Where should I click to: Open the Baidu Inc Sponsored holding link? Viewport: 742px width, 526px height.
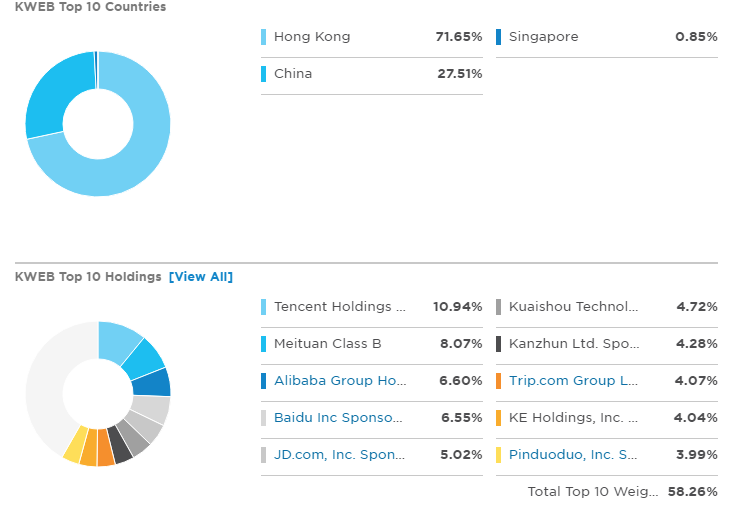click(338, 418)
